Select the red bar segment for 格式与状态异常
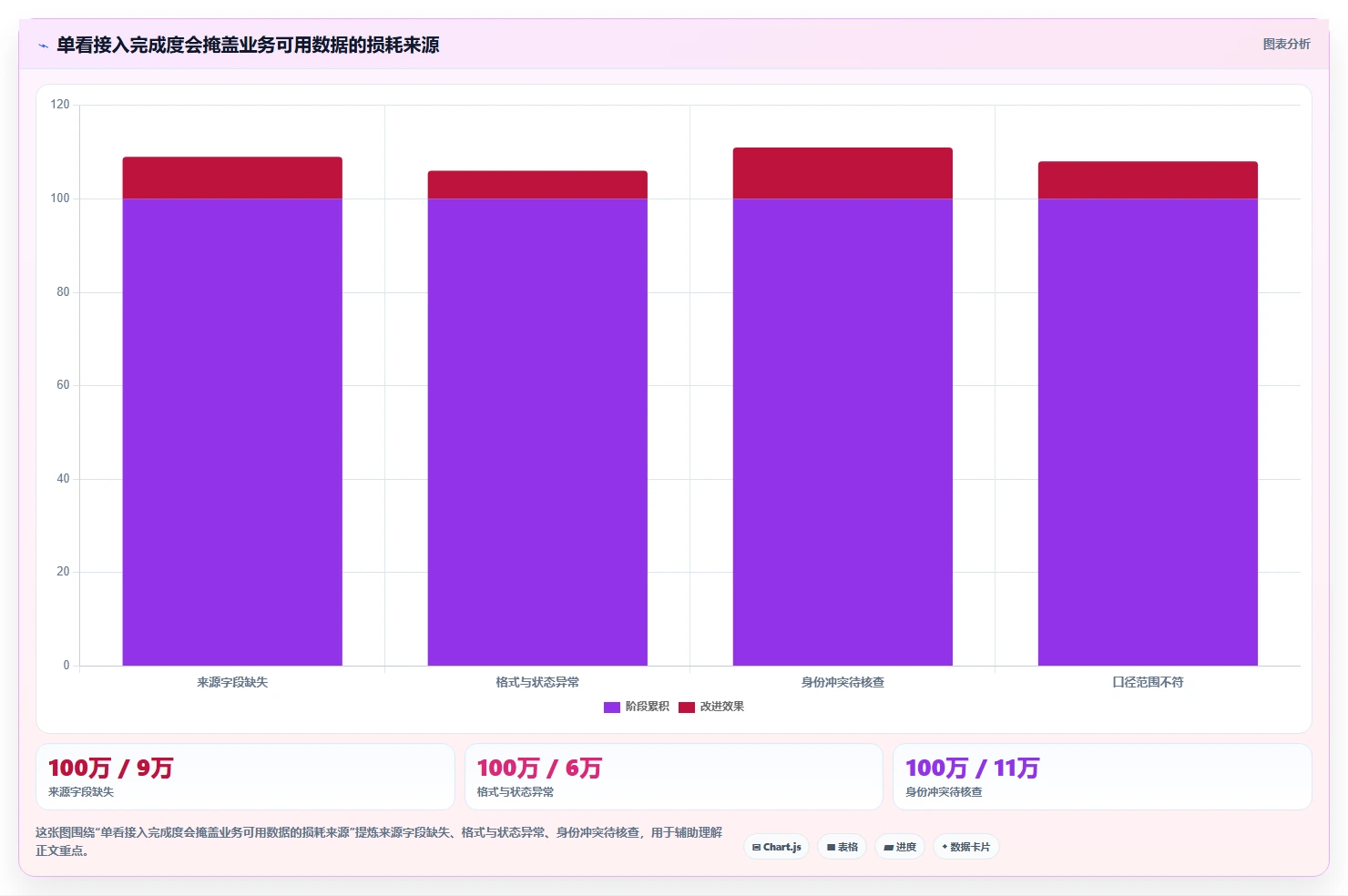Viewport: 1348px width, 896px height. pos(537,185)
